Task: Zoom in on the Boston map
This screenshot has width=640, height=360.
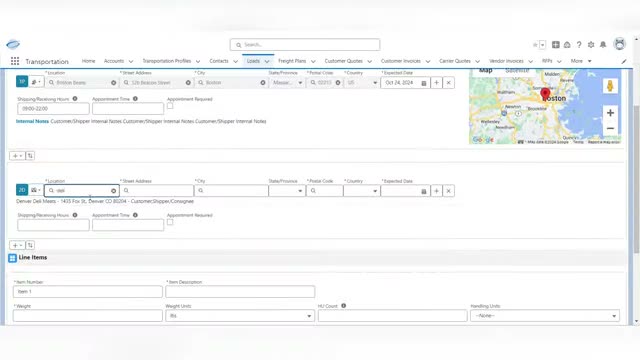Action: click(x=610, y=113)
